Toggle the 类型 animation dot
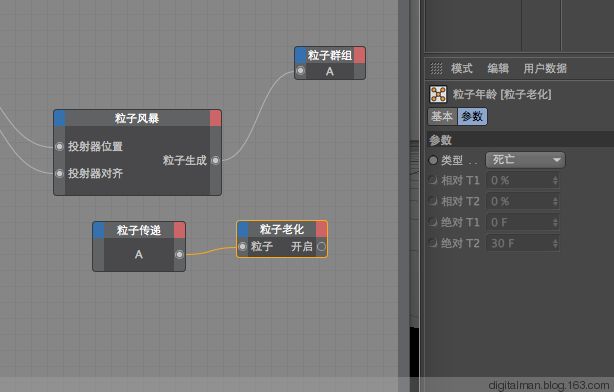The image size is (614, 392). tap(433, 160)
